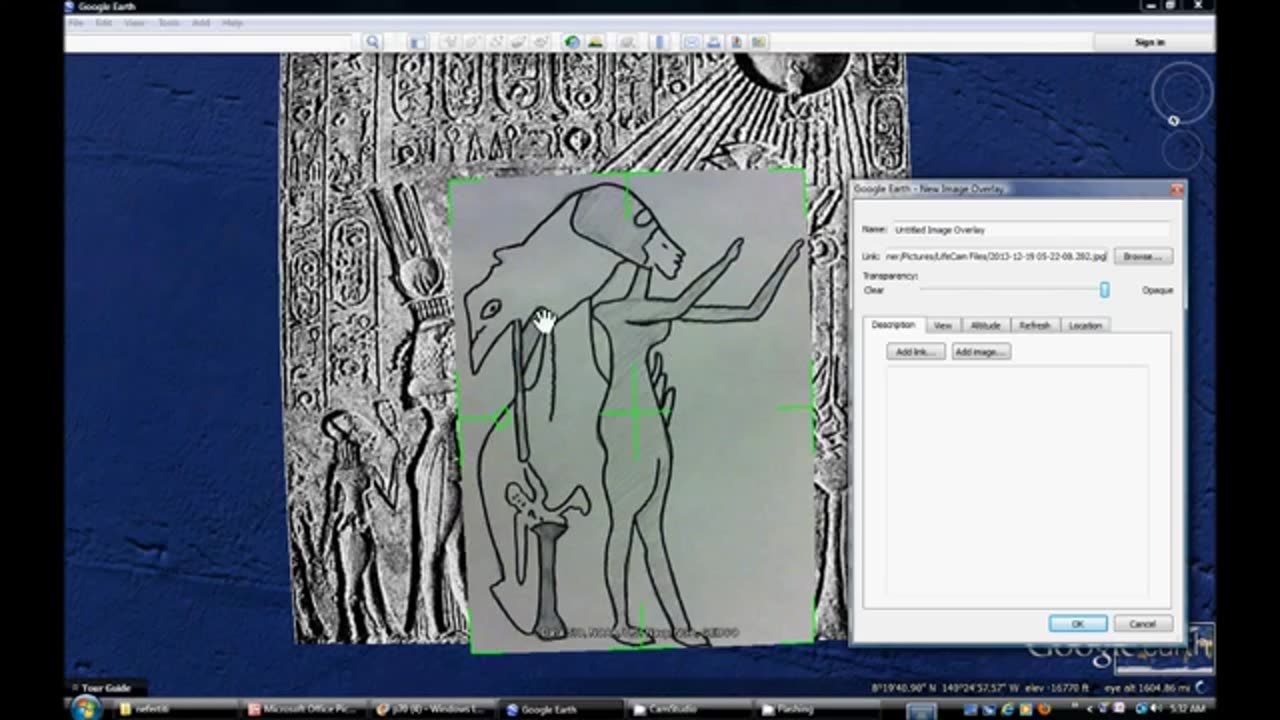Click the main search input box
Screen dimensions: 1280x720
tap(212, 42)
